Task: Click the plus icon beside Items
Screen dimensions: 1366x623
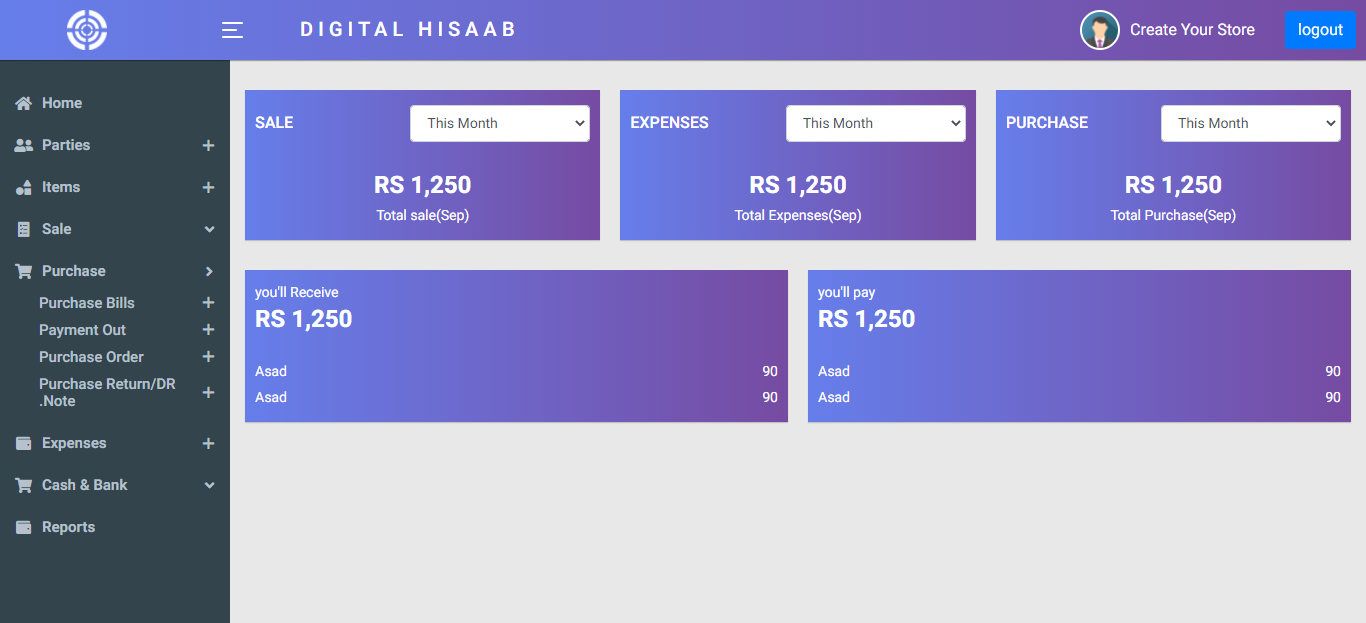Action: (208, 188)
